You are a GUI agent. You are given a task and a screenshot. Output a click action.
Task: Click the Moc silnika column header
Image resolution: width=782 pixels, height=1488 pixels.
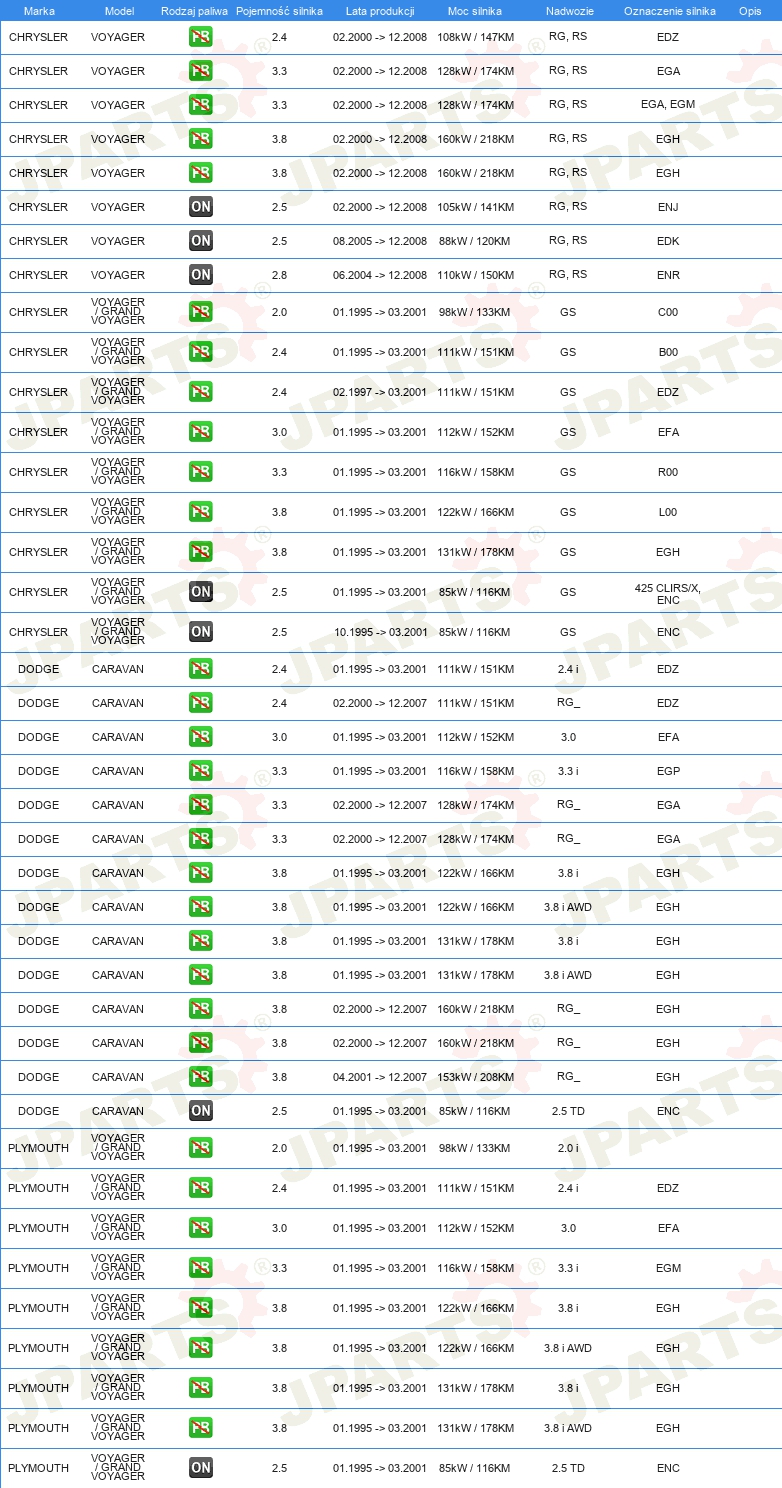pos(476,11)
